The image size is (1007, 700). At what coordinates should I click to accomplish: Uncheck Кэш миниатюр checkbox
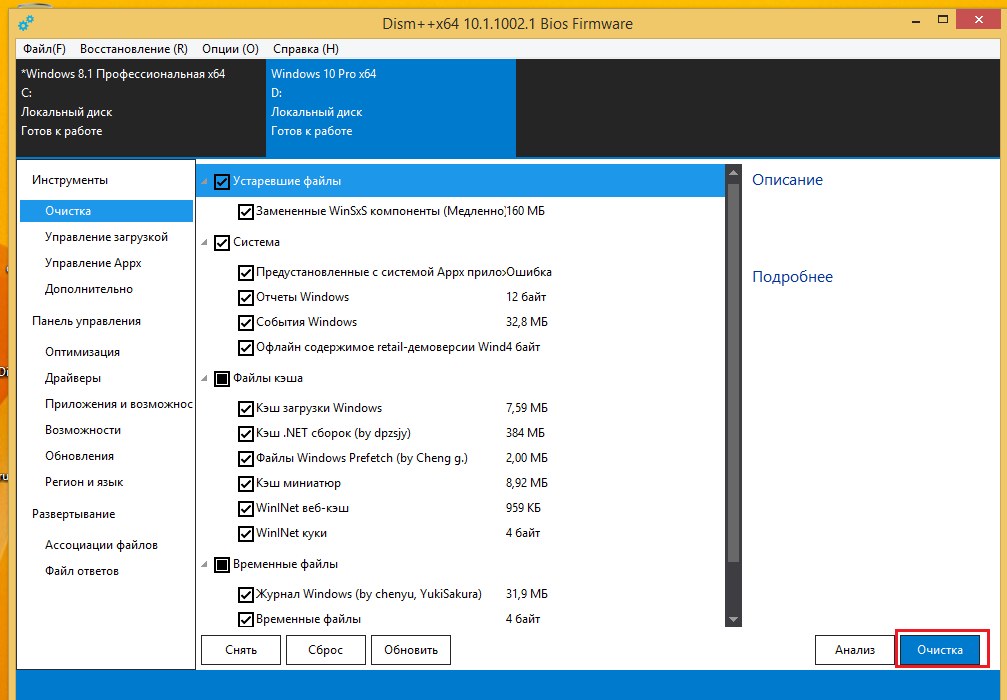(245, 484)
